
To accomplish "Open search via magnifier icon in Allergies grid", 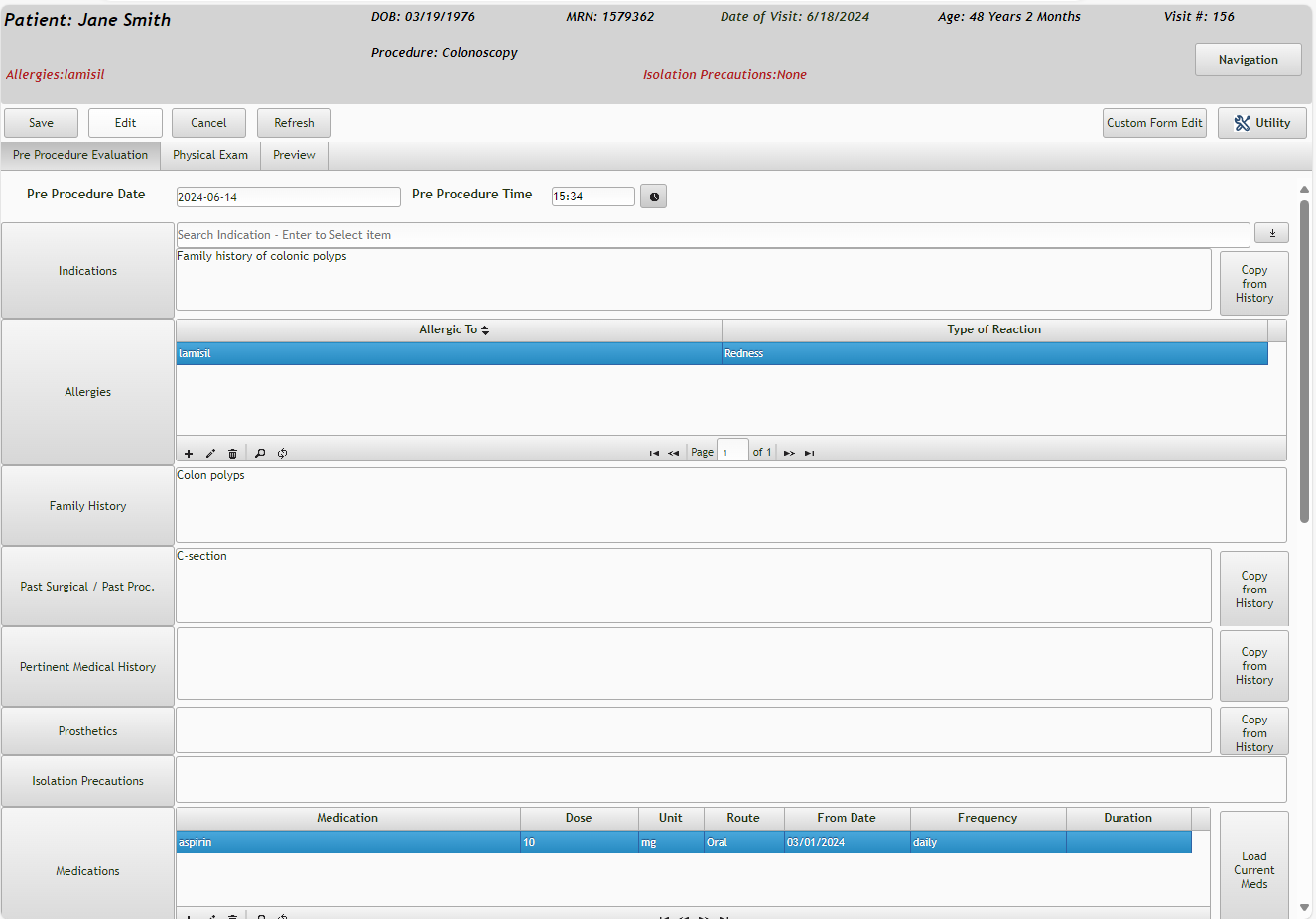I will click(x=260, y=453).
